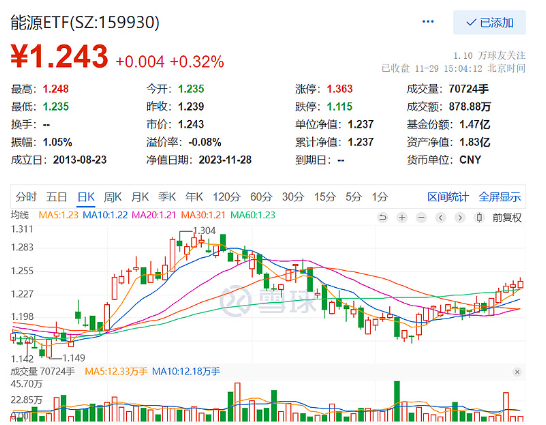
Task: Open the 区间统计 range statistics link
Action: [x=448, y=197]
